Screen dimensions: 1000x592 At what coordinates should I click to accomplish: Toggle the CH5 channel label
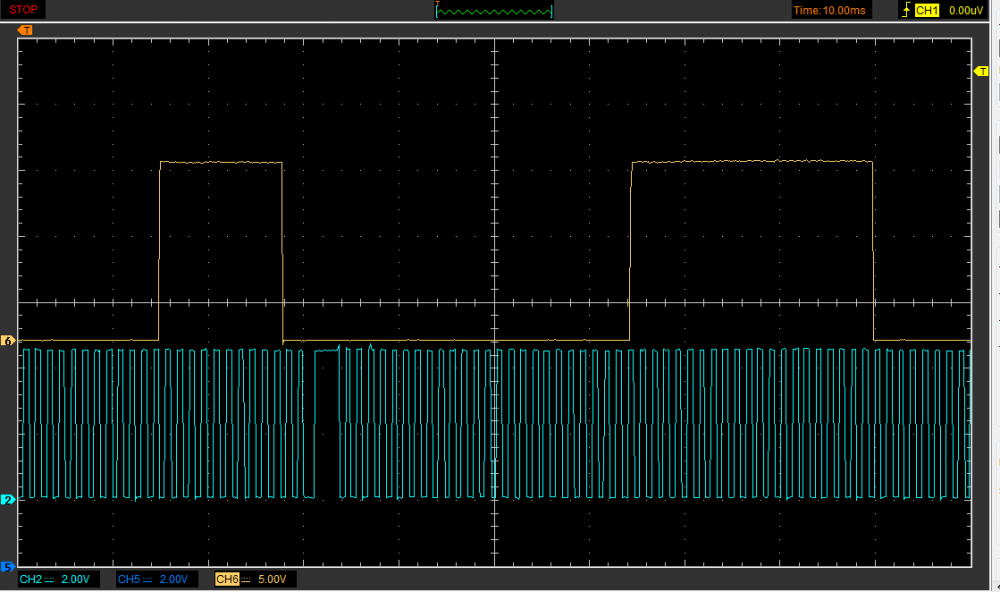pyautogui.click(x=128, y=580)
